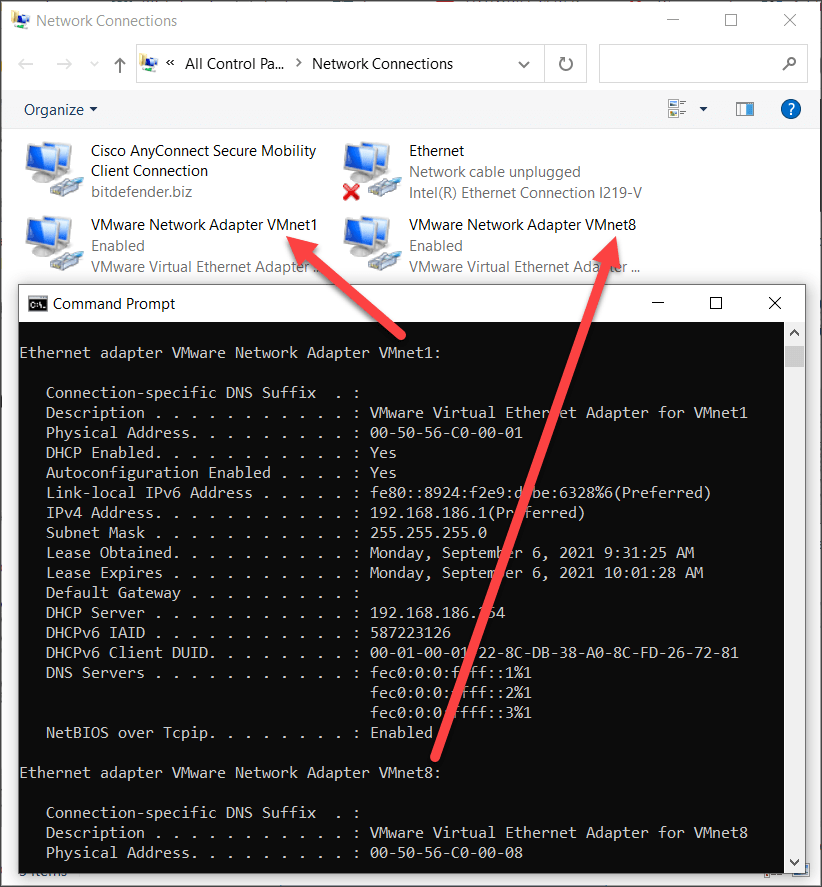Click the 'Ethernet' connection name
This screenshot has height=887, width=822.
(436, 151)
